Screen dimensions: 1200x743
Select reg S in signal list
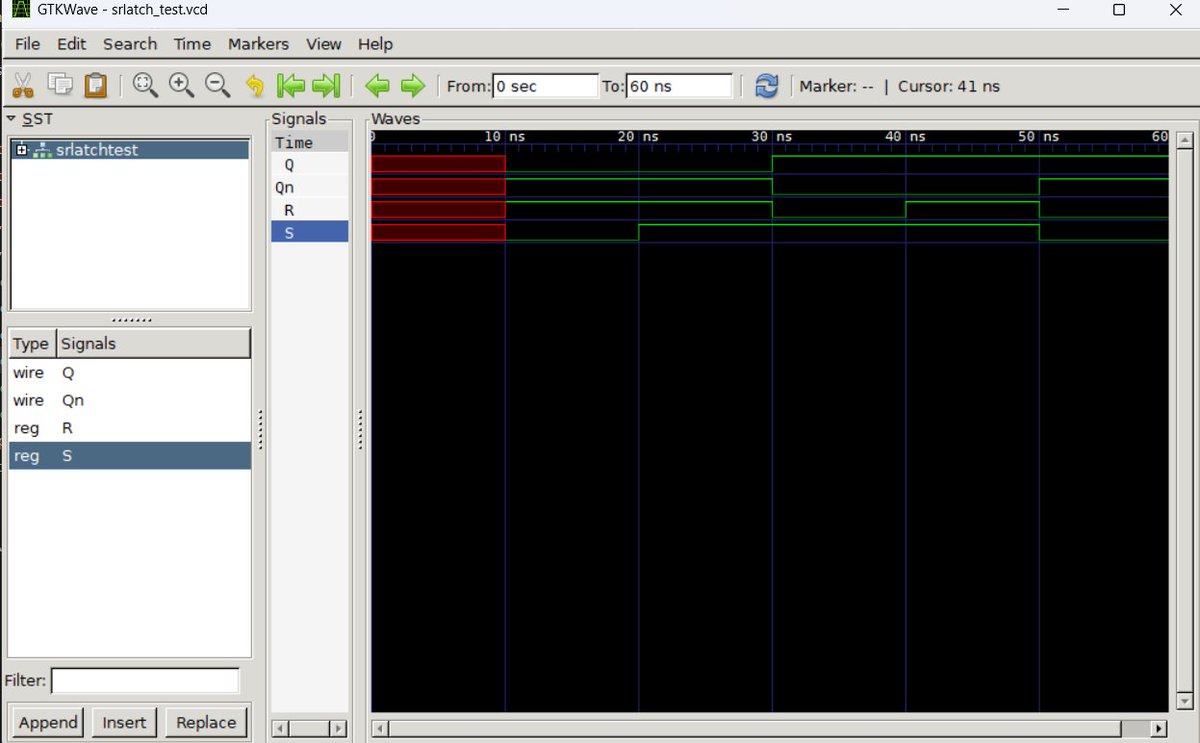click(130, 456)
